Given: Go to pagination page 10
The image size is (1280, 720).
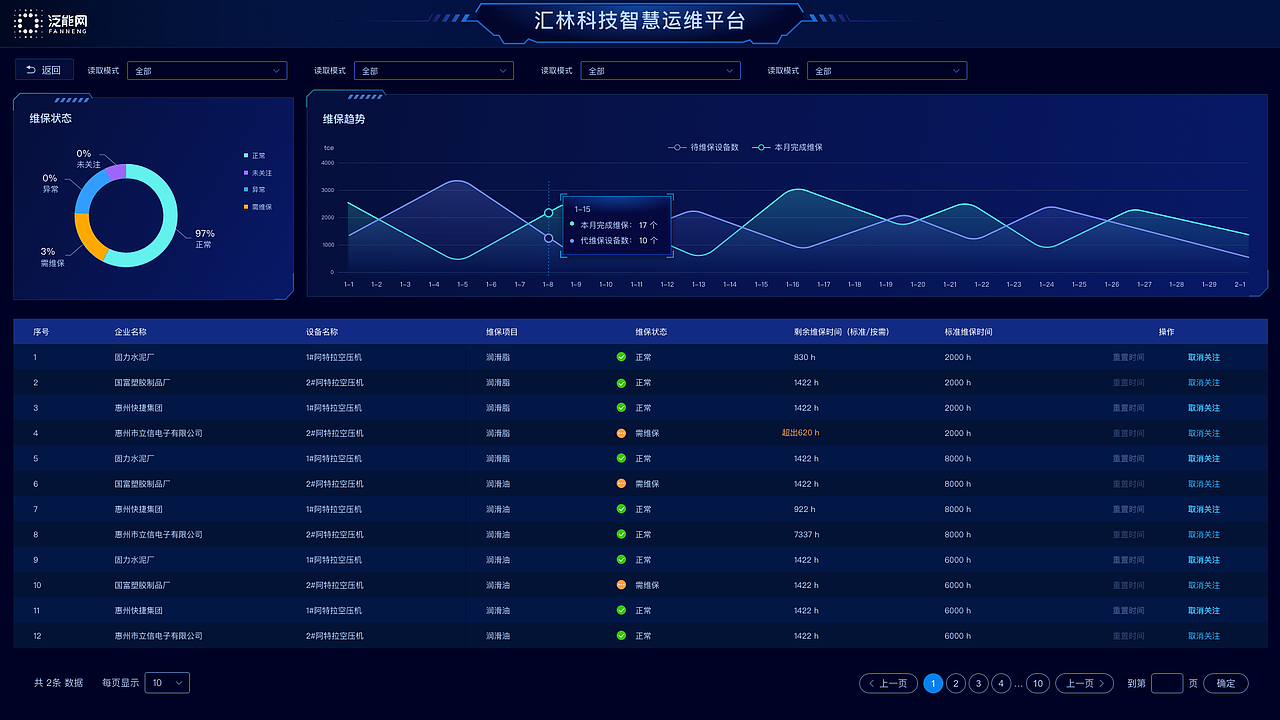Looking at the screenshot, I should point(1038,684).
